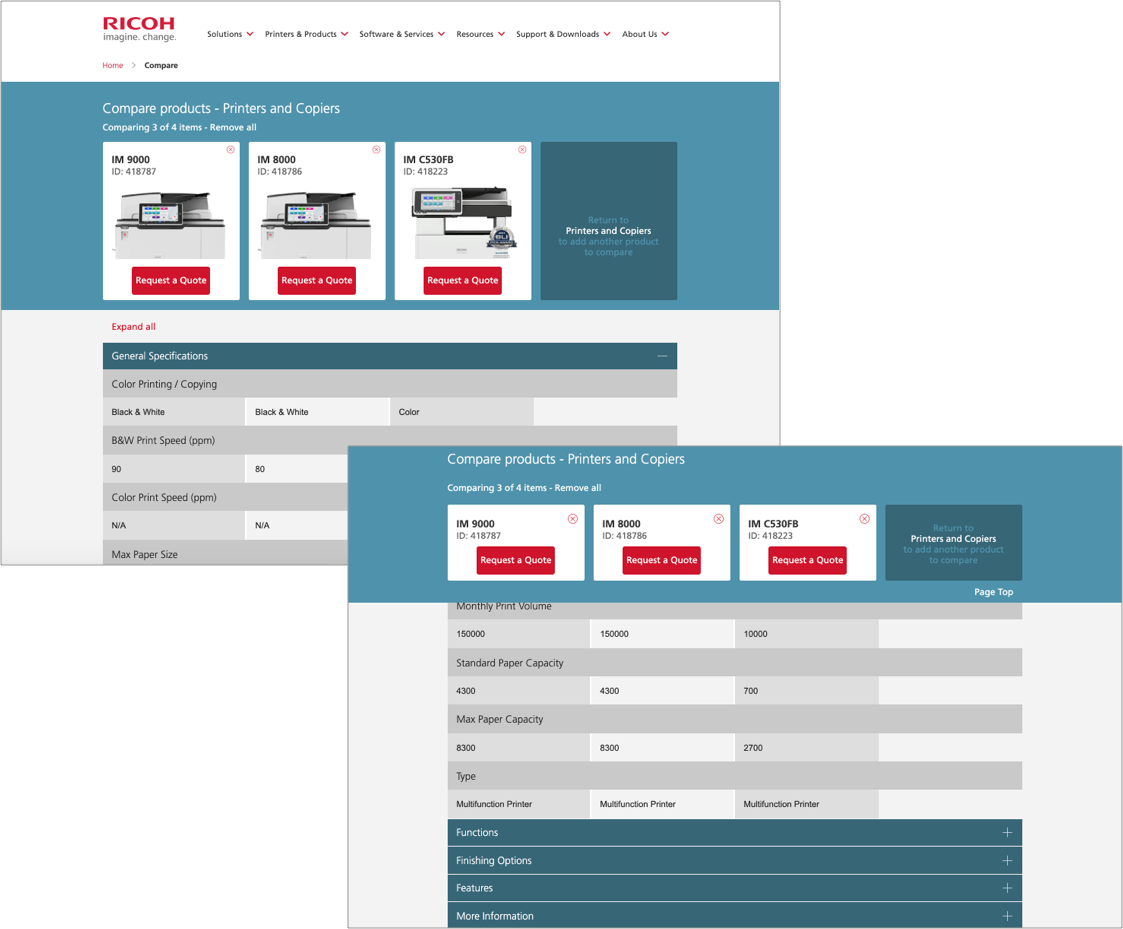Request a Quote for IM C530FB top card

[x=463, y=280]
